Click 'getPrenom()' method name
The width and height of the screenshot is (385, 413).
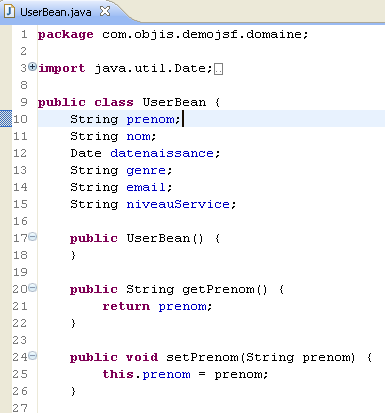click(x=225, y=289)
